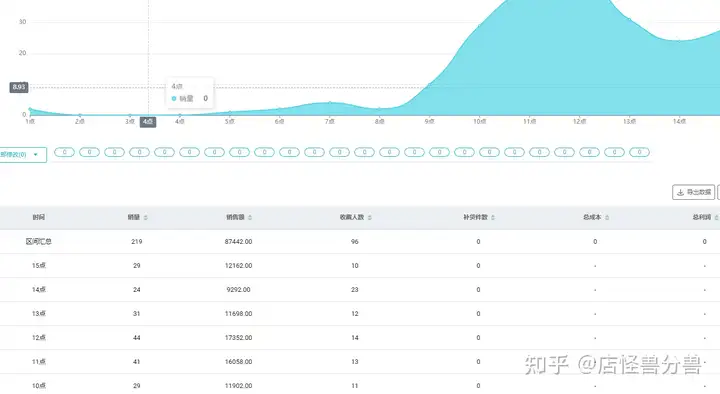This screenshot has height=394, width=720.
Task: Select revenue 9292.00 in 14点 row
Action: [x=238, y=290]
